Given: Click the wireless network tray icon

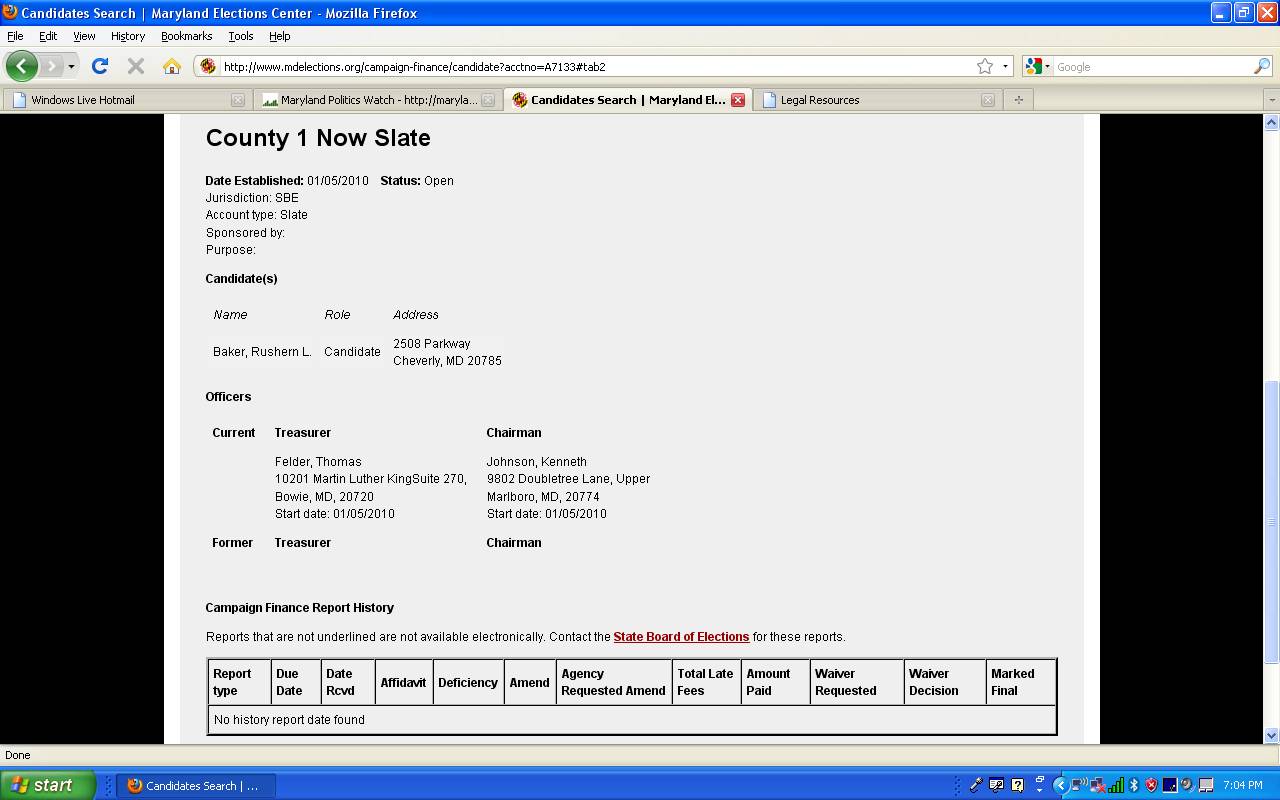Looking at the screenshot, I should pos(1079,785).
